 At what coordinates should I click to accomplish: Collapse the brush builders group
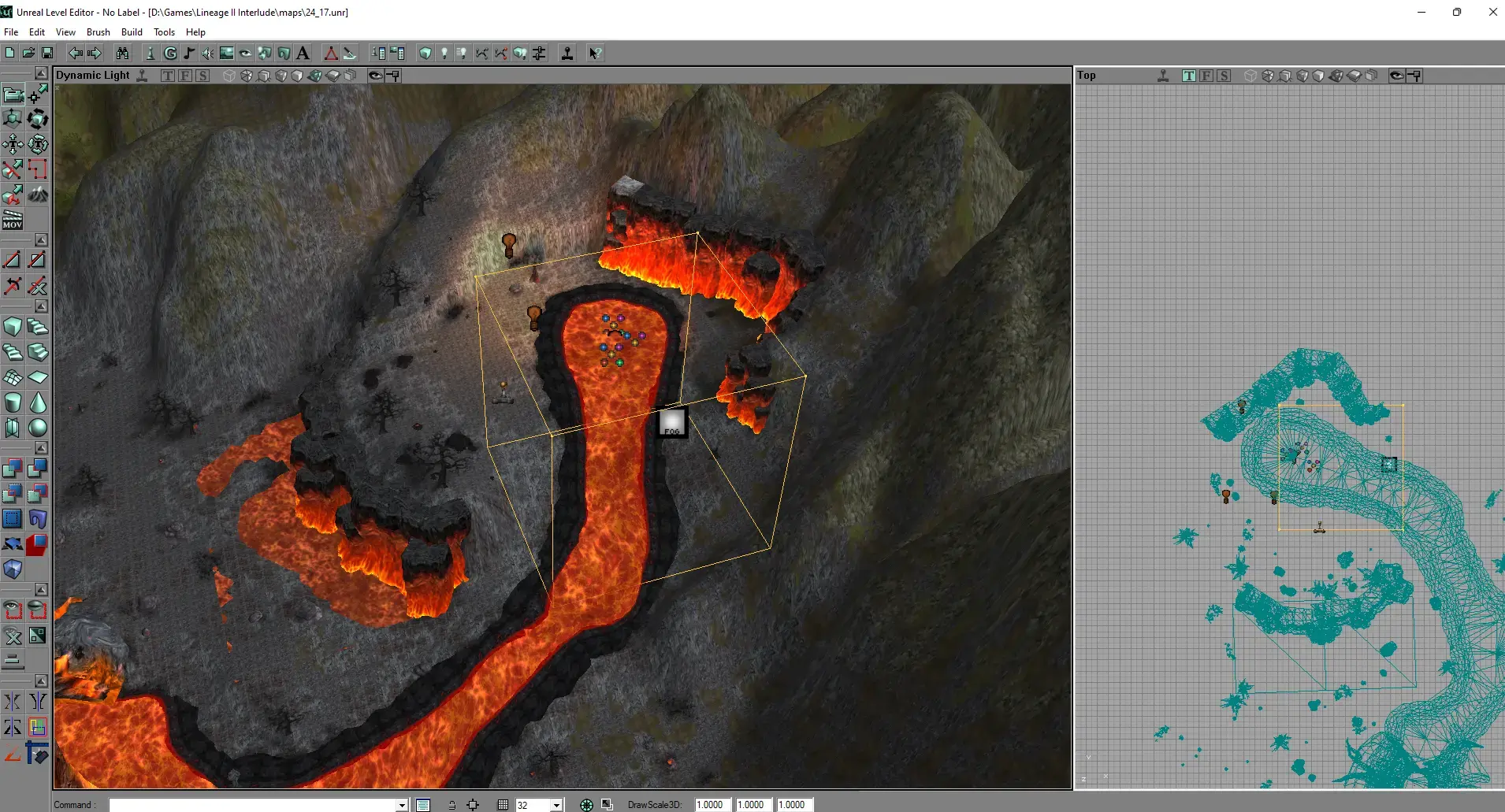(41, 306)
